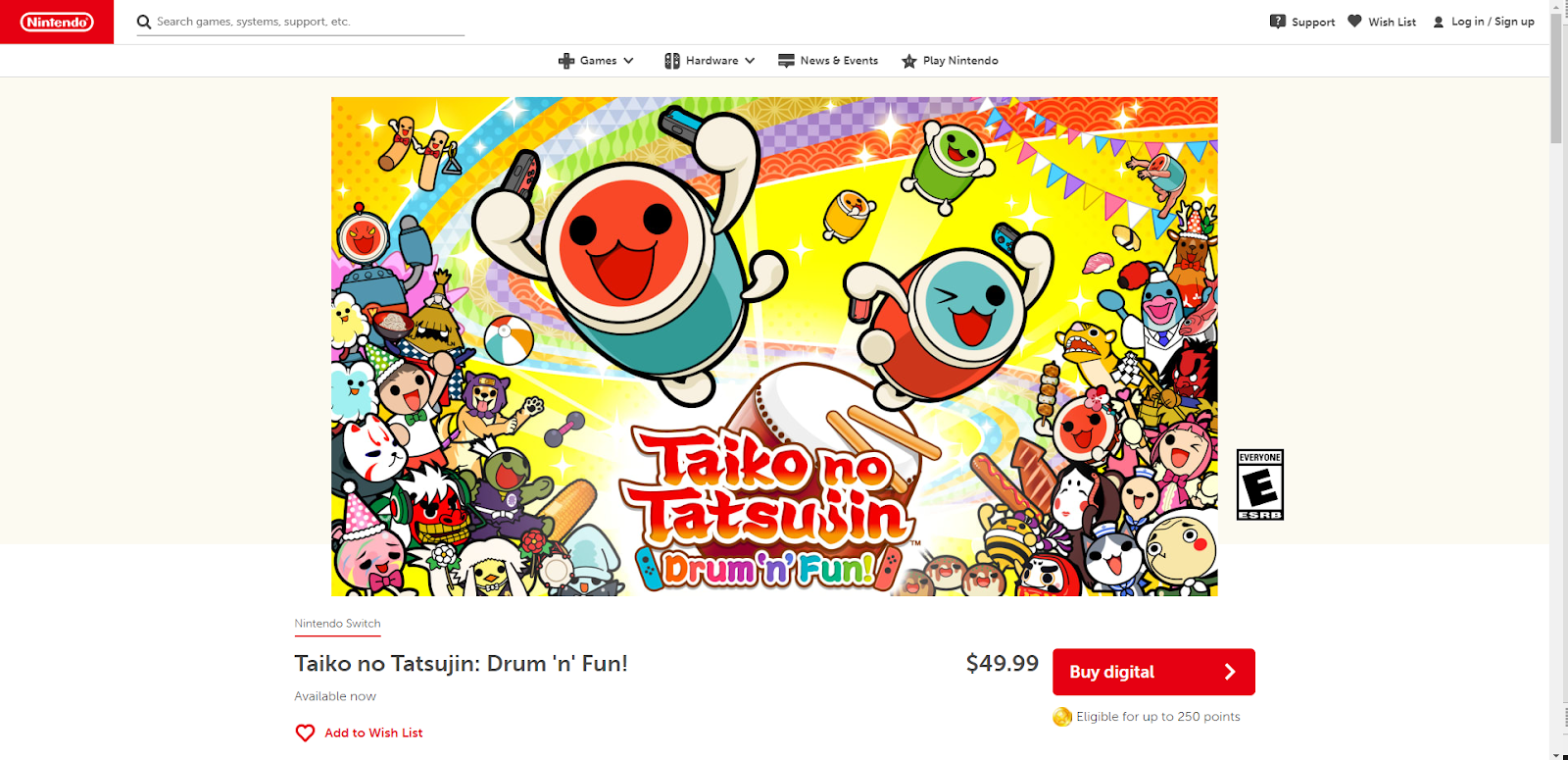Click the News & Events icon
Screen dimensions: 1568x760
(x=786, y=61)
